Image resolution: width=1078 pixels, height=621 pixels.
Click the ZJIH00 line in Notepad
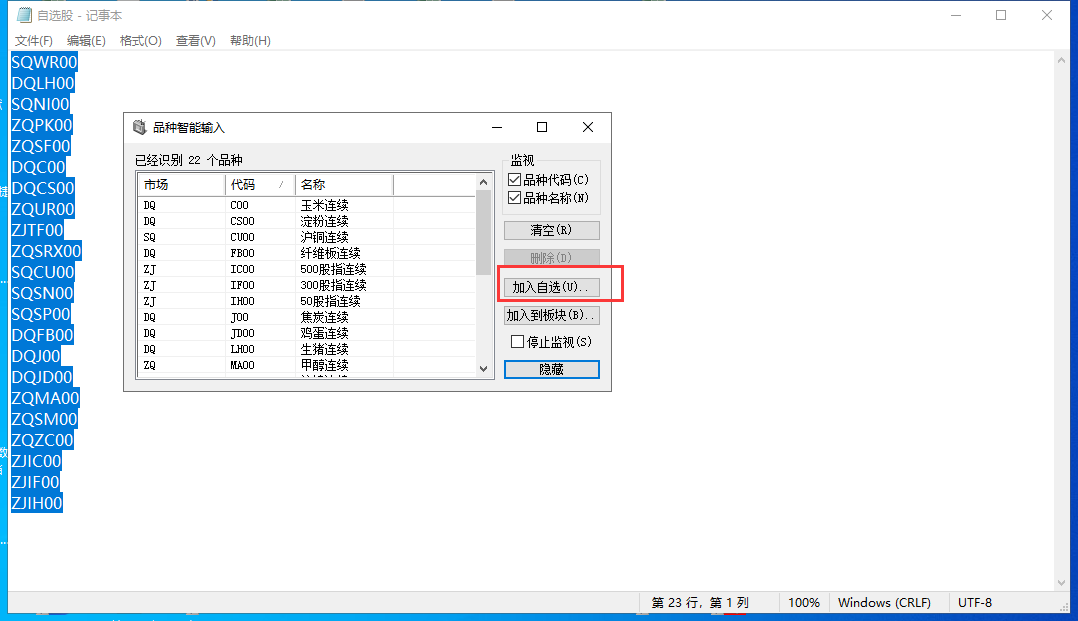click(37, 503)
